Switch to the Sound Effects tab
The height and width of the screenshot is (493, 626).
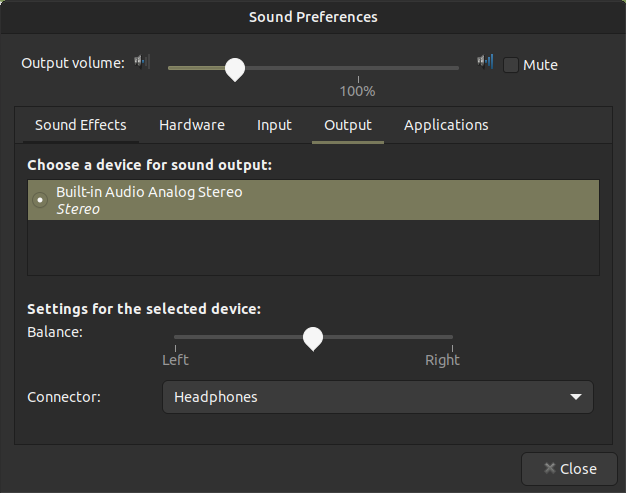tap(81, 125)
